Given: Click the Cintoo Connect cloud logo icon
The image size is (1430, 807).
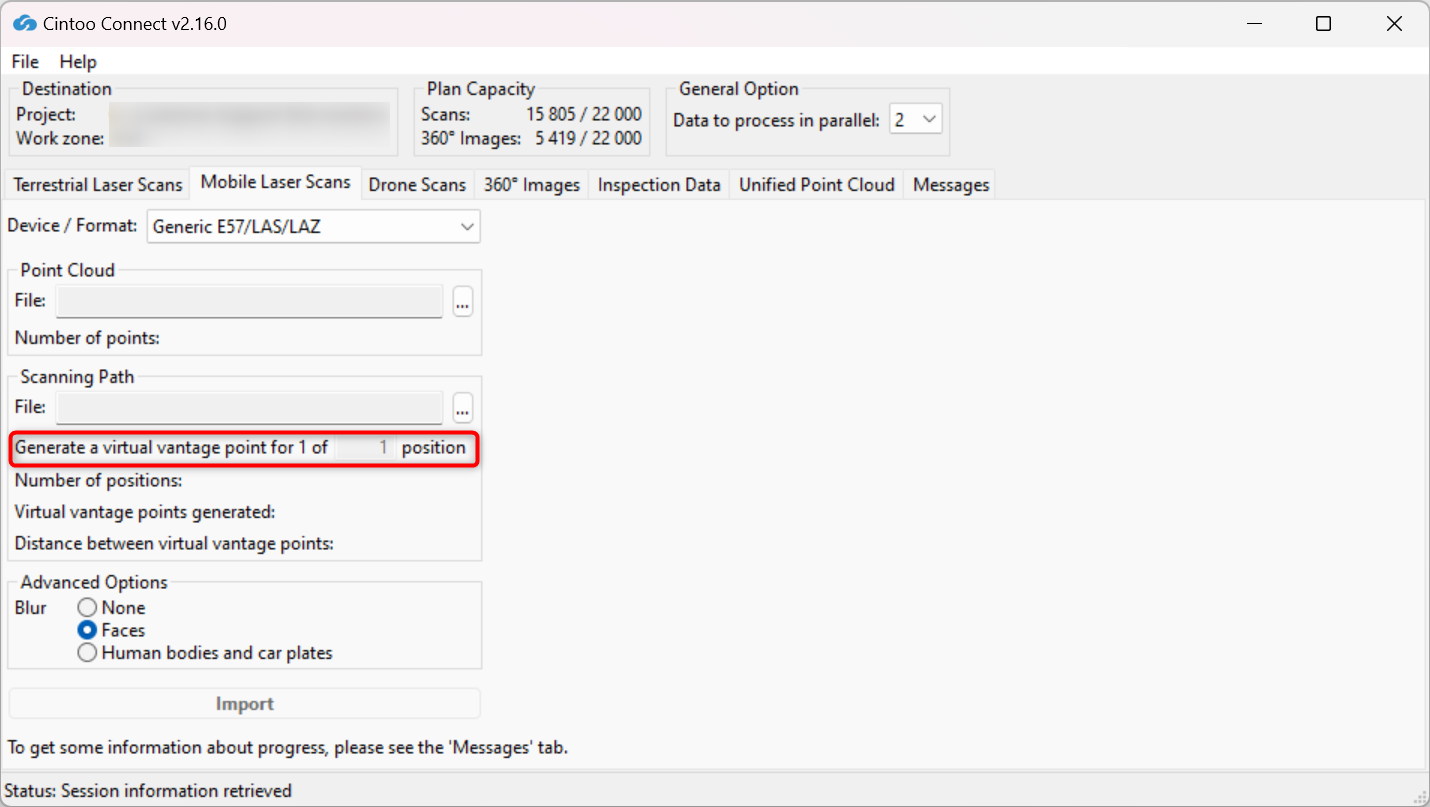Looking at the screenshot, I should point(25,23).
